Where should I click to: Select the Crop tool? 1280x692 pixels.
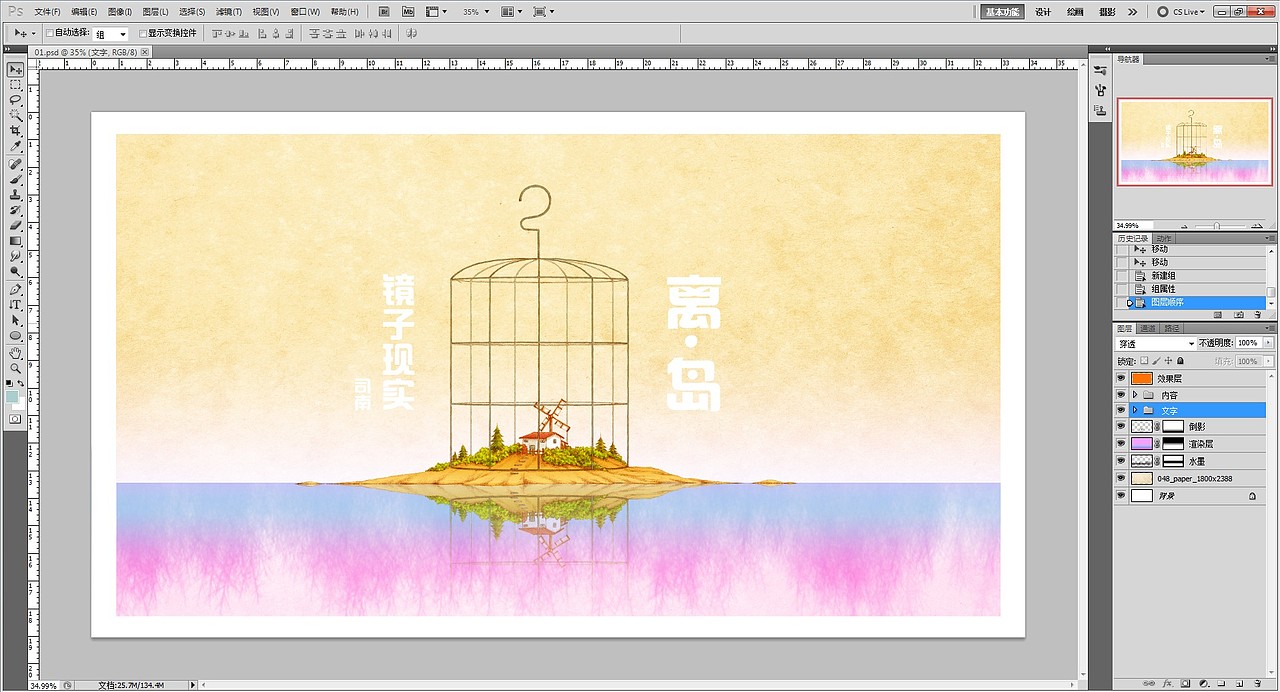click(15, 131)
